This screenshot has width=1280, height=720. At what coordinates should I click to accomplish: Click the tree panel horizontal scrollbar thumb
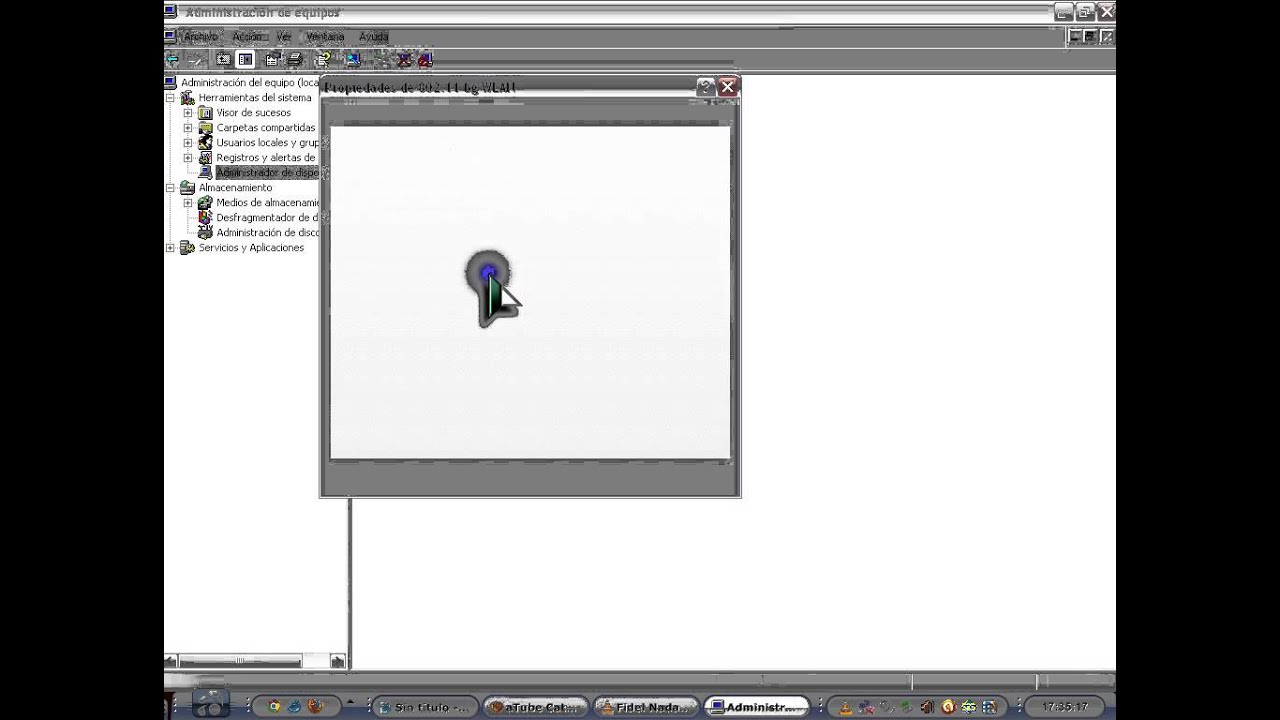click(240, 661)
